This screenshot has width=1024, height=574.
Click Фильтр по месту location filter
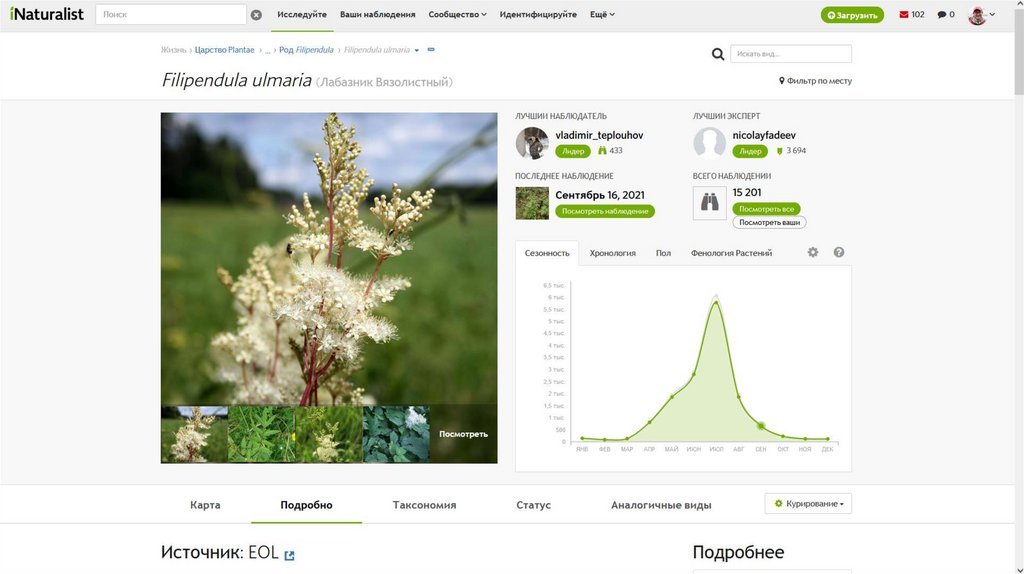pyautogui.click(x=815, y=81)
